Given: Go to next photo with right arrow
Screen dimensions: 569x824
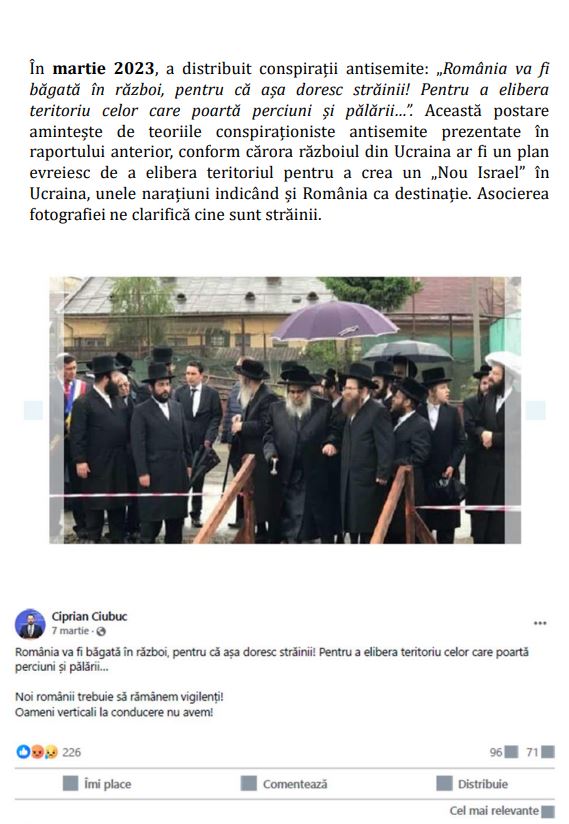Looking at the screenshot, I should (x=535, y=410).
